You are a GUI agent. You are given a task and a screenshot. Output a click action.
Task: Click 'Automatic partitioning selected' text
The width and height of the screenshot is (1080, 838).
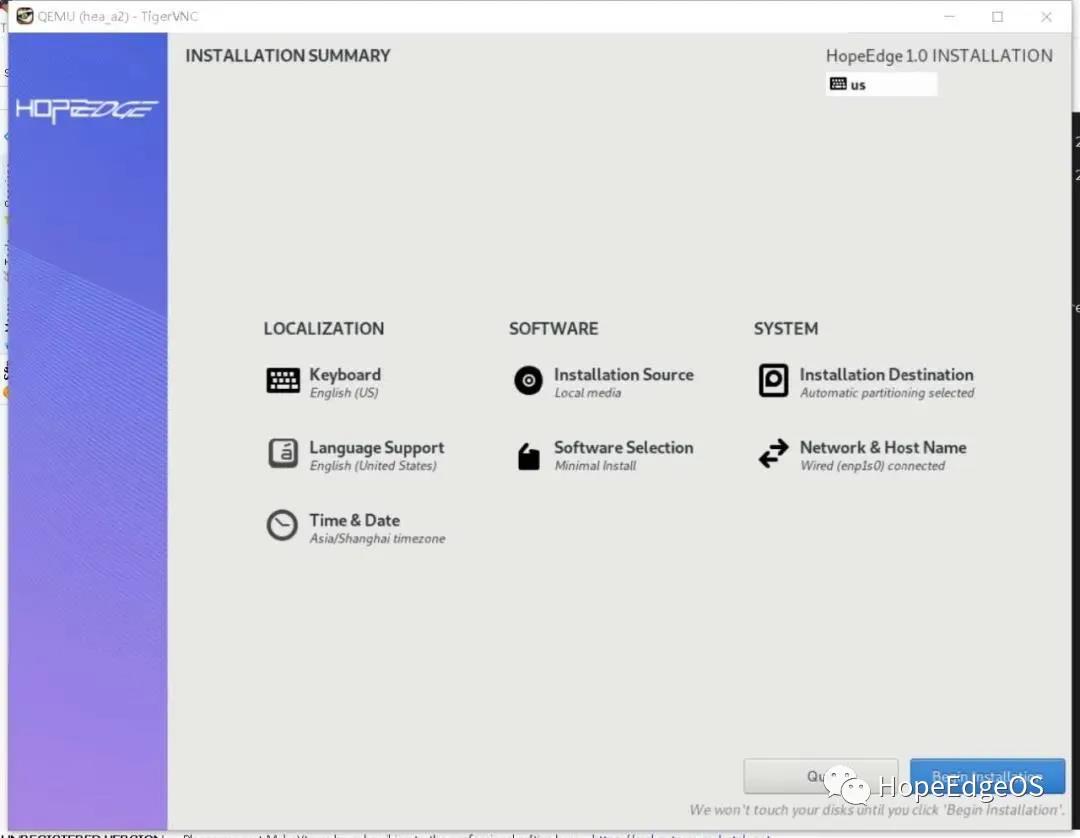click(887, 393)
